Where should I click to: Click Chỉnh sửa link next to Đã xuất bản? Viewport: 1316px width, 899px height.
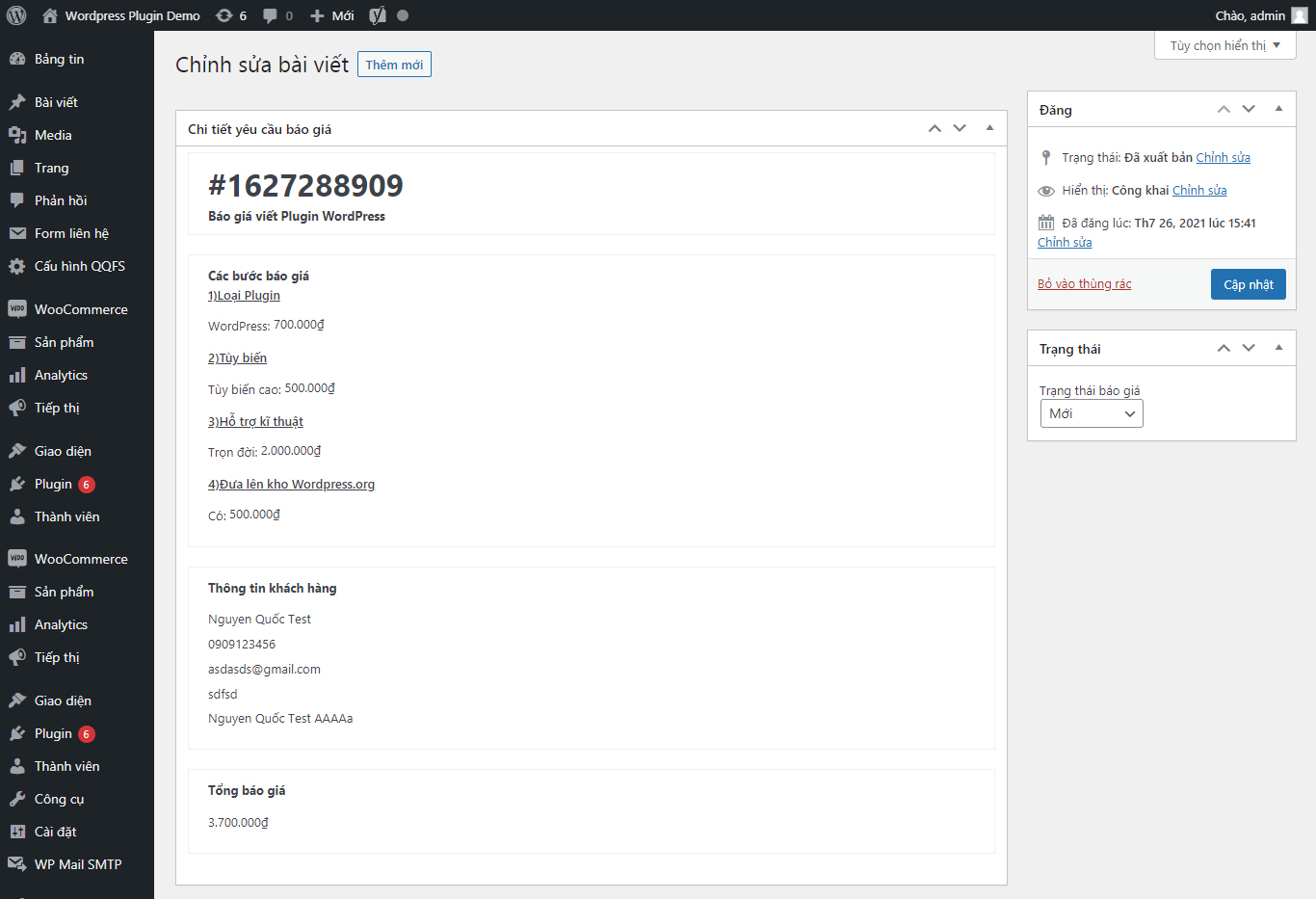tap(1223, 157)
